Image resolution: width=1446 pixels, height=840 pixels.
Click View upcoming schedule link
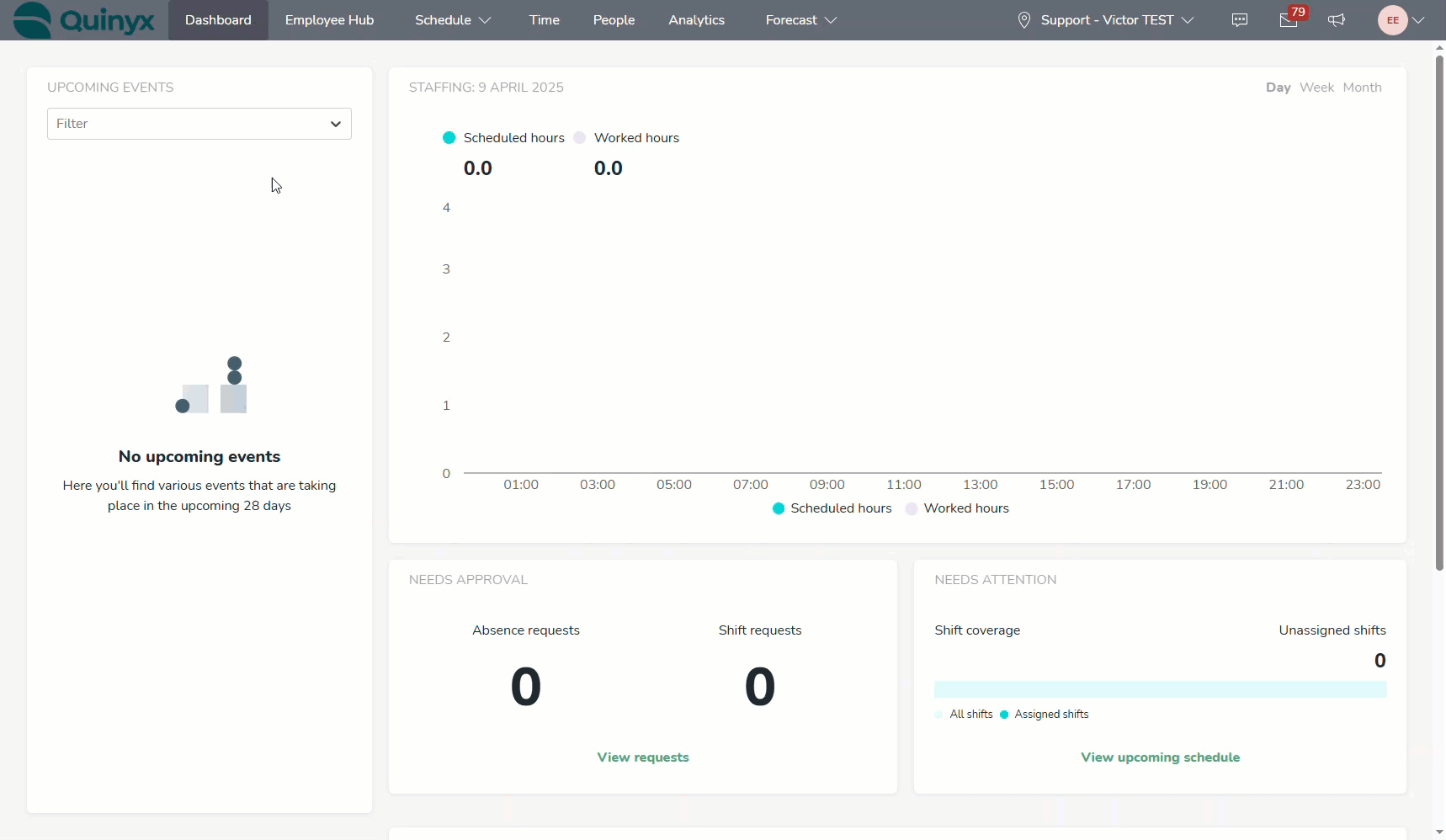tap(1160, 758)
